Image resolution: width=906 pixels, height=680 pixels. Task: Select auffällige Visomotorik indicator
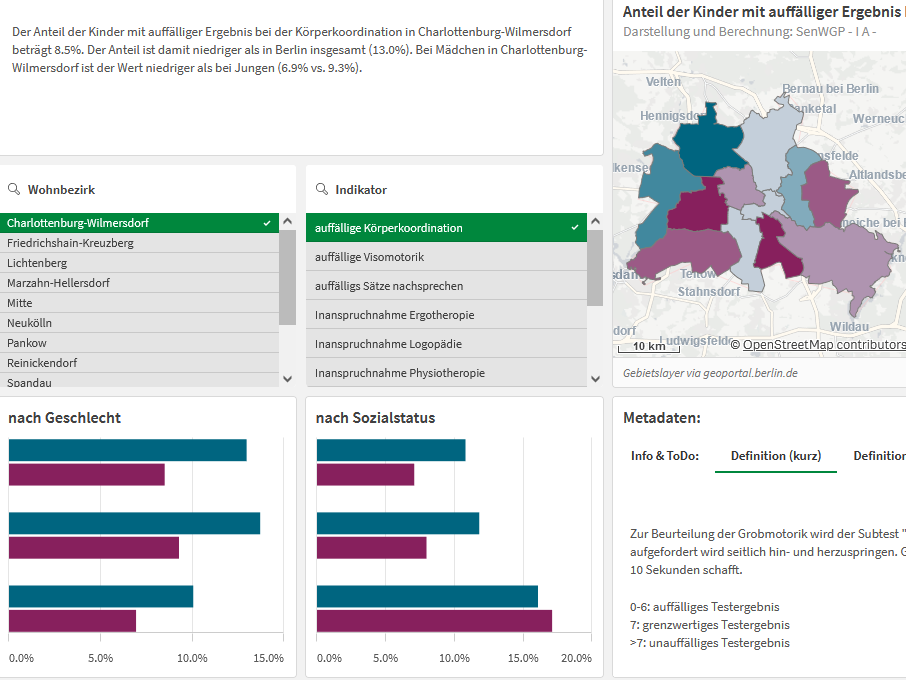pos(446,257)
